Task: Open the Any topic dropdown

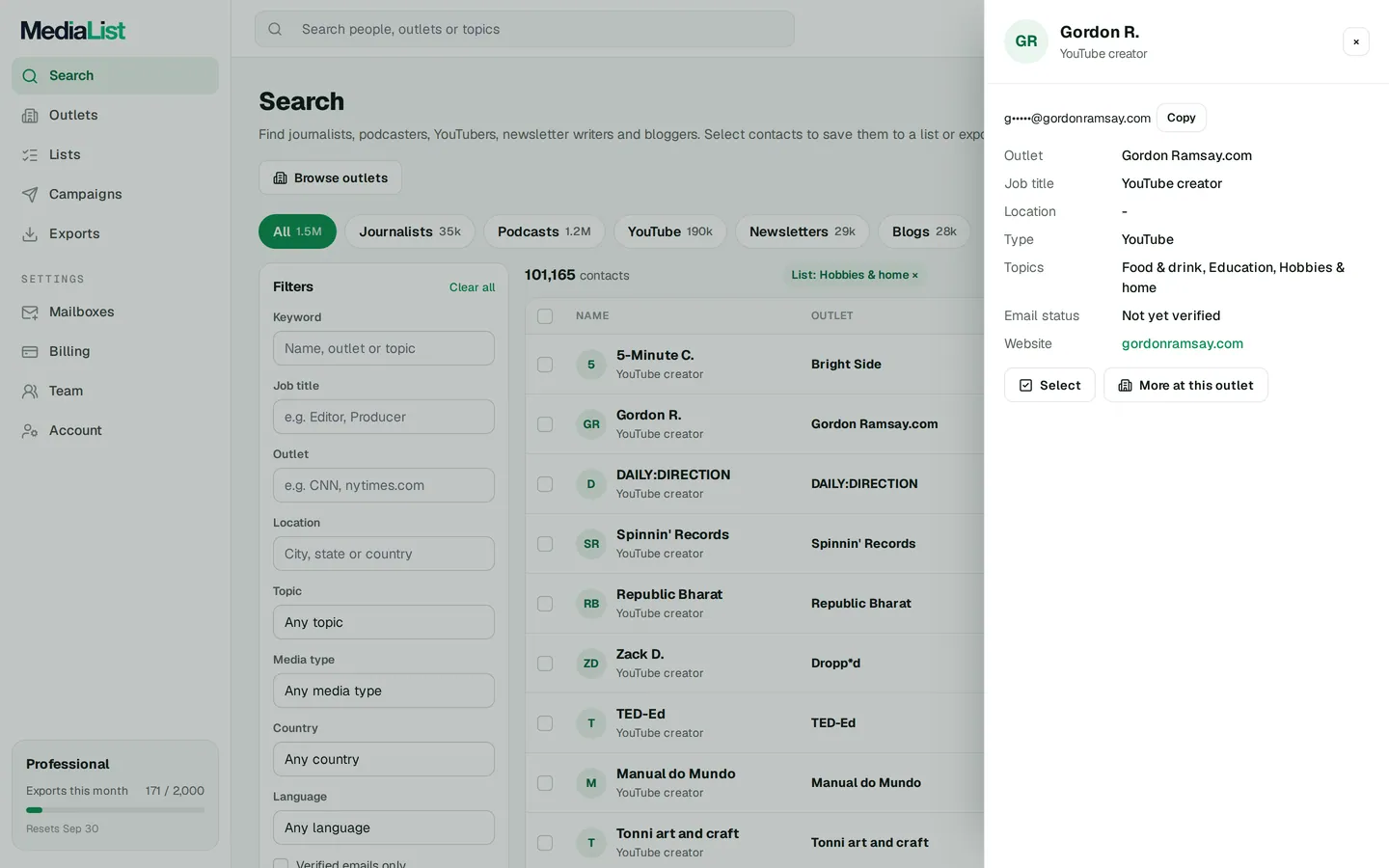Action: coord(384,622)
